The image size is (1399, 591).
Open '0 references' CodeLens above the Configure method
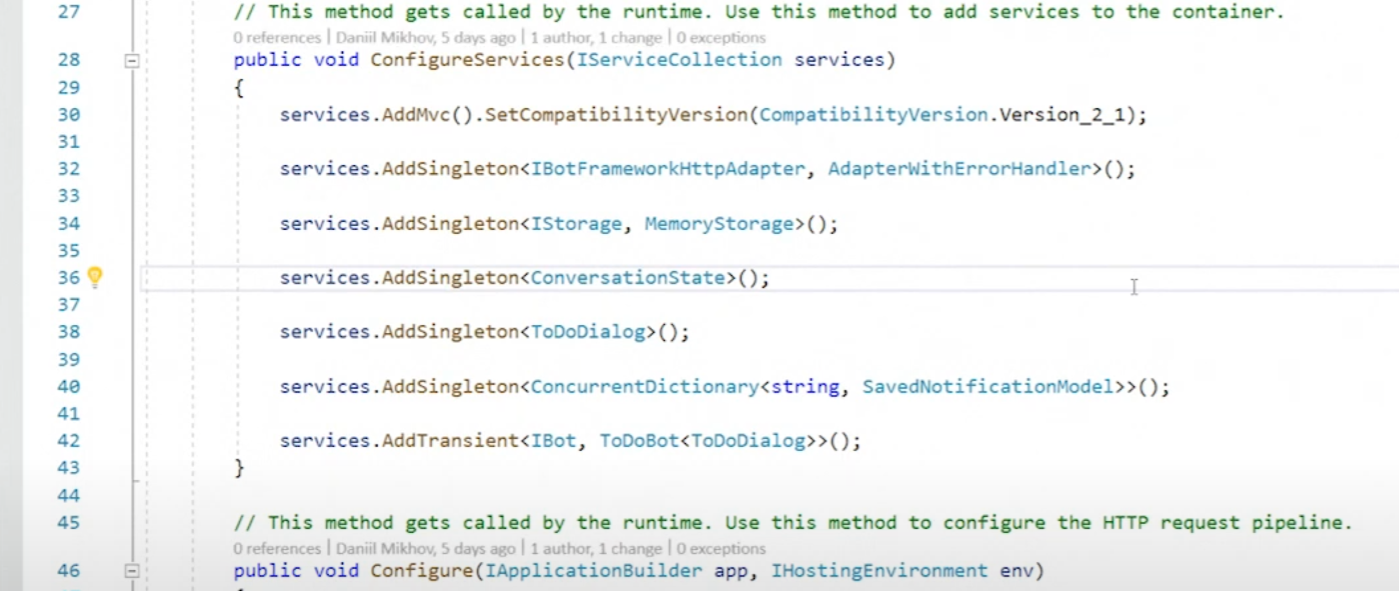pyautogui.click(x=276, y=548)
